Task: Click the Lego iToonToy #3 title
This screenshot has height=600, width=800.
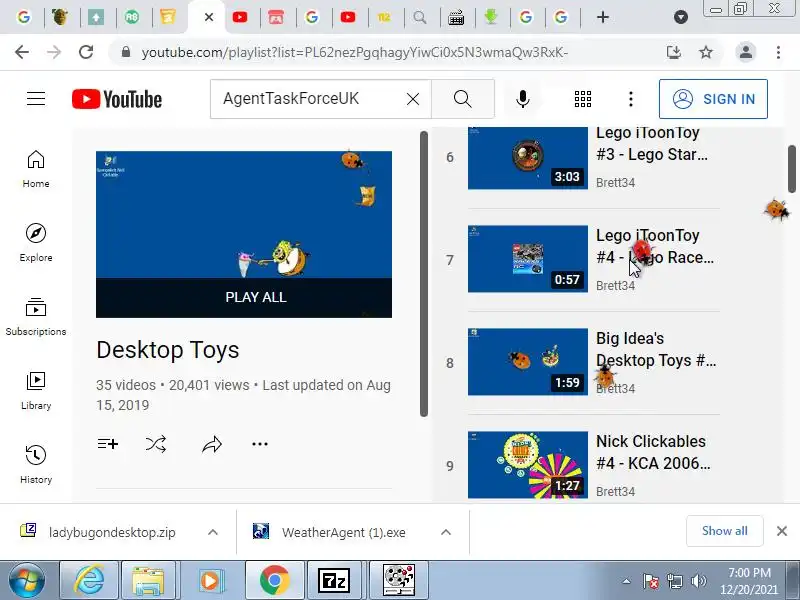Action: click(x=652, y=143)
